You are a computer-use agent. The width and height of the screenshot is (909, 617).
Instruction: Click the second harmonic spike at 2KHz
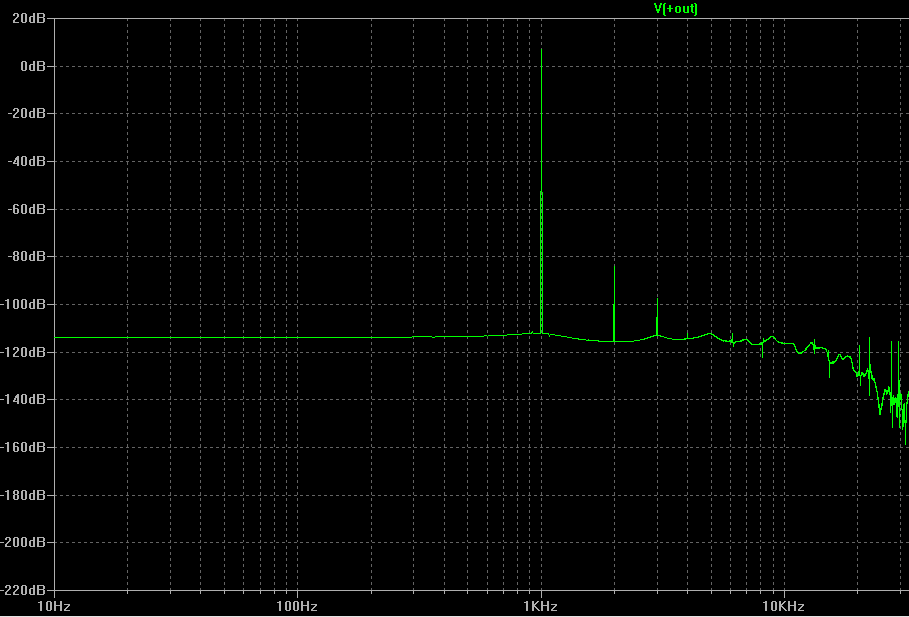click(x=615, y=303)
